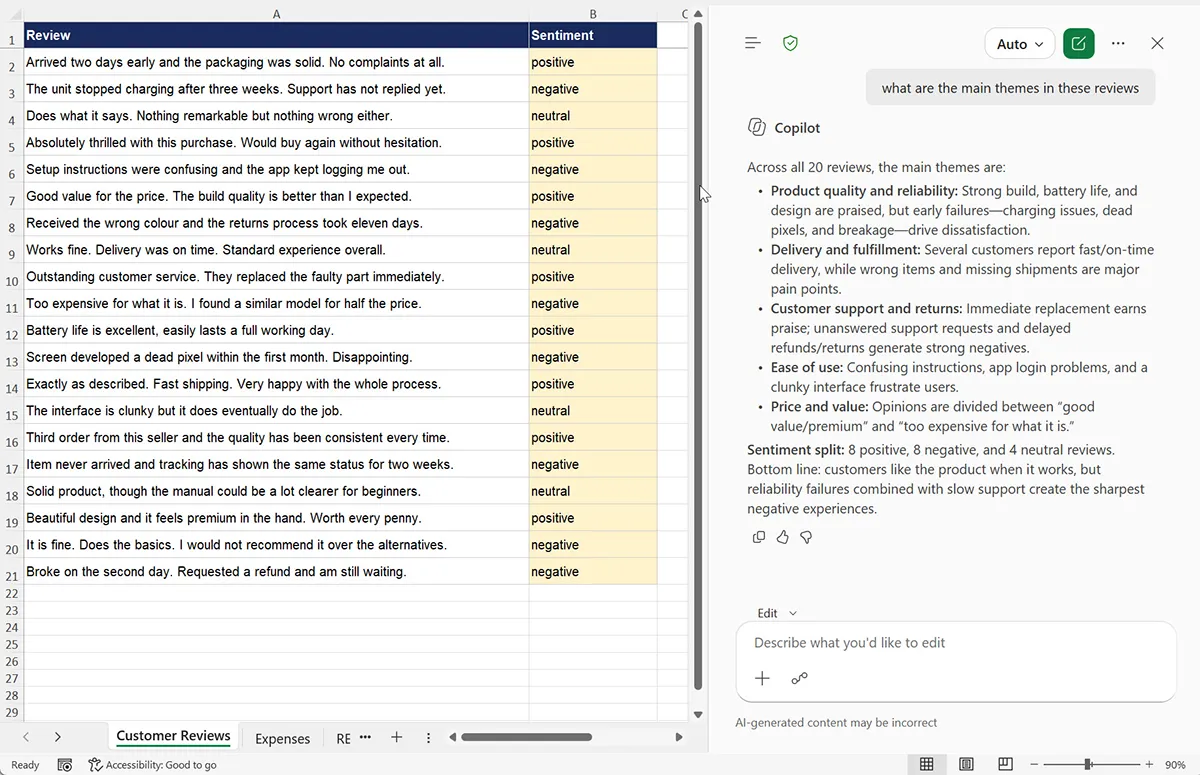This screenshot has height=775, width=1200.
Task: Click the connector icon in the prompt box
Action: click(799, 678)
